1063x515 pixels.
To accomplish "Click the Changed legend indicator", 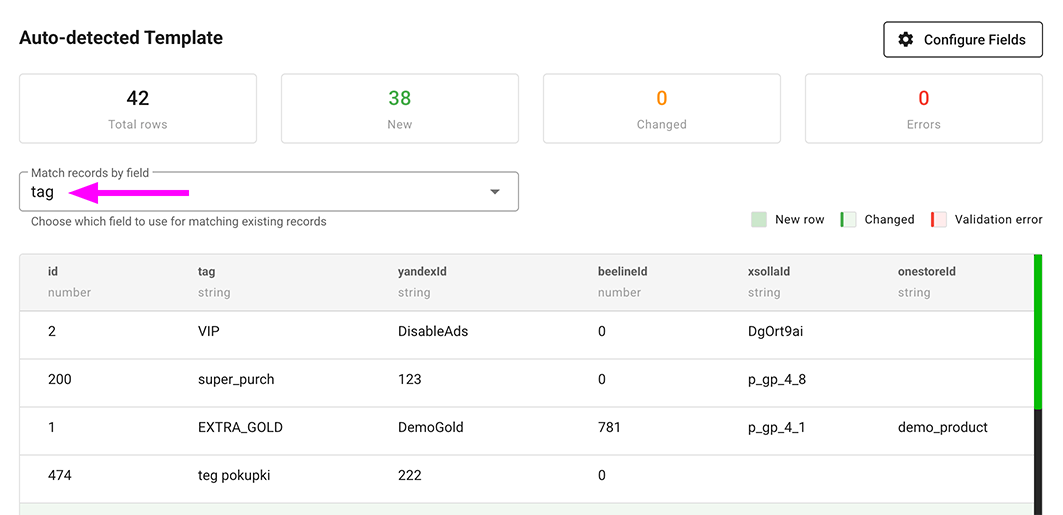I will [848, 220].
